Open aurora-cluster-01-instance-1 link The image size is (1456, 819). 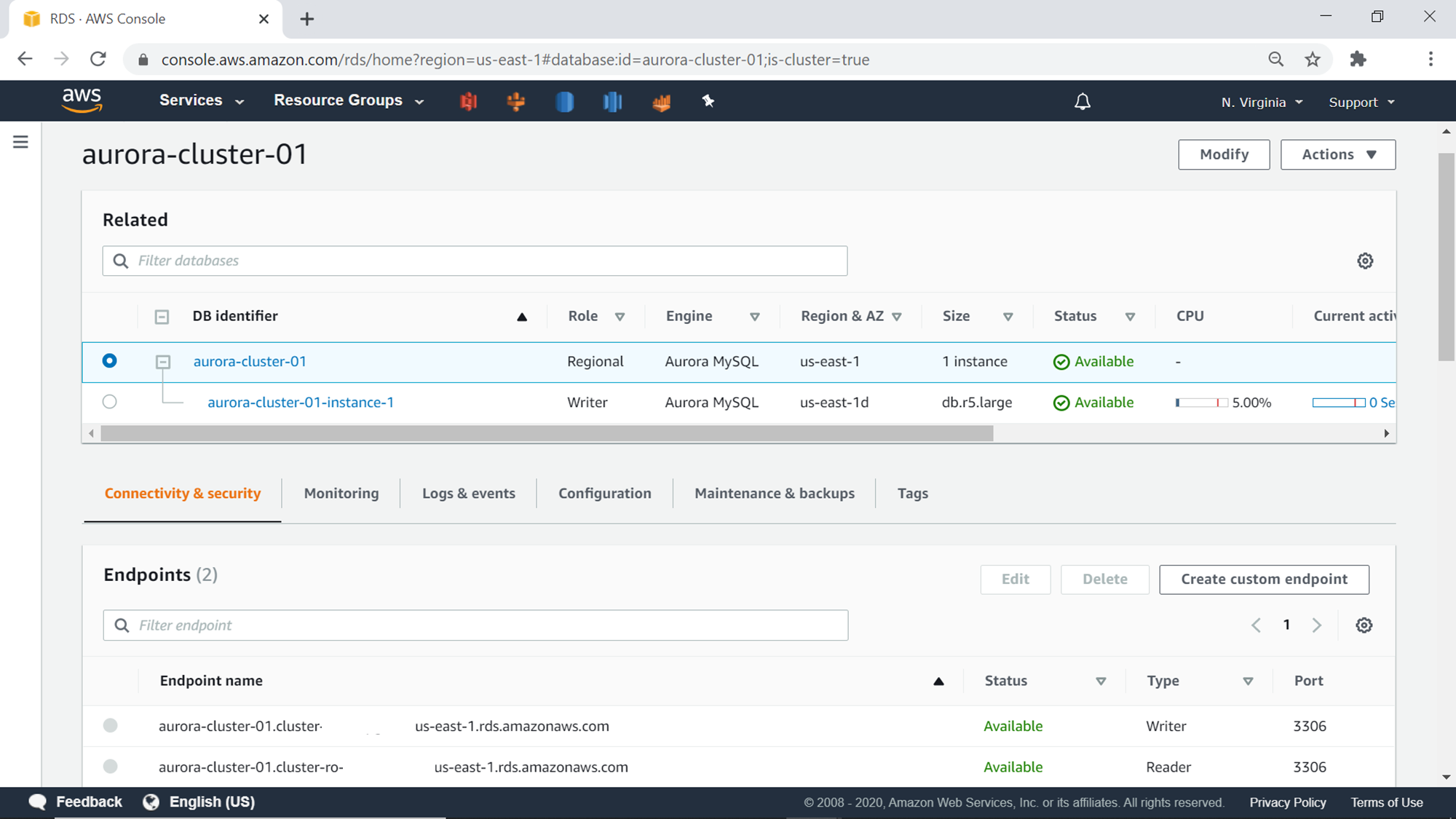coord(300,403)
